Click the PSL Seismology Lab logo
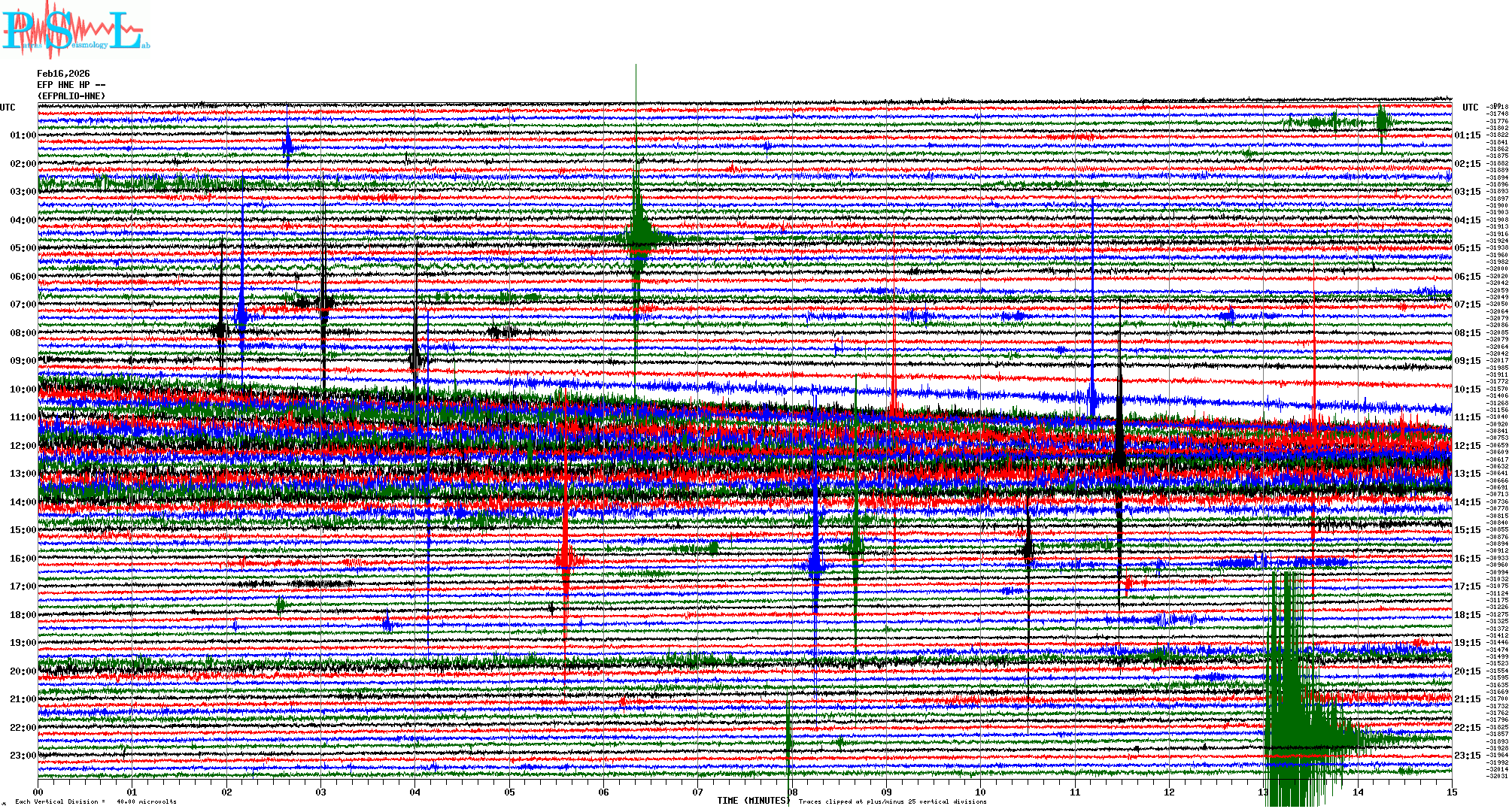This screenshot has width=1512, height=812. point(75,30)
